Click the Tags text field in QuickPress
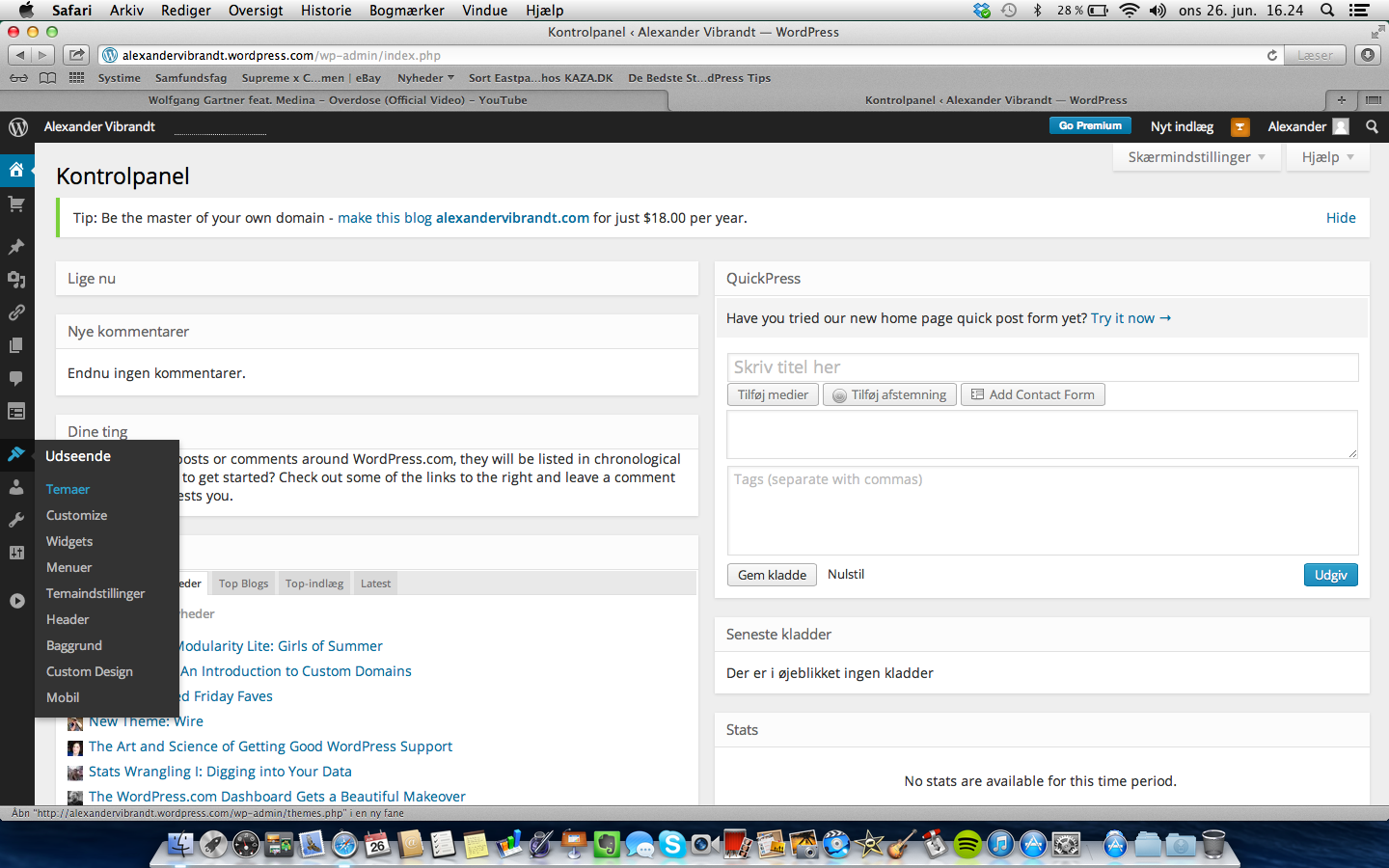The image size is (1389, 868). click(x=1043, y=511)
